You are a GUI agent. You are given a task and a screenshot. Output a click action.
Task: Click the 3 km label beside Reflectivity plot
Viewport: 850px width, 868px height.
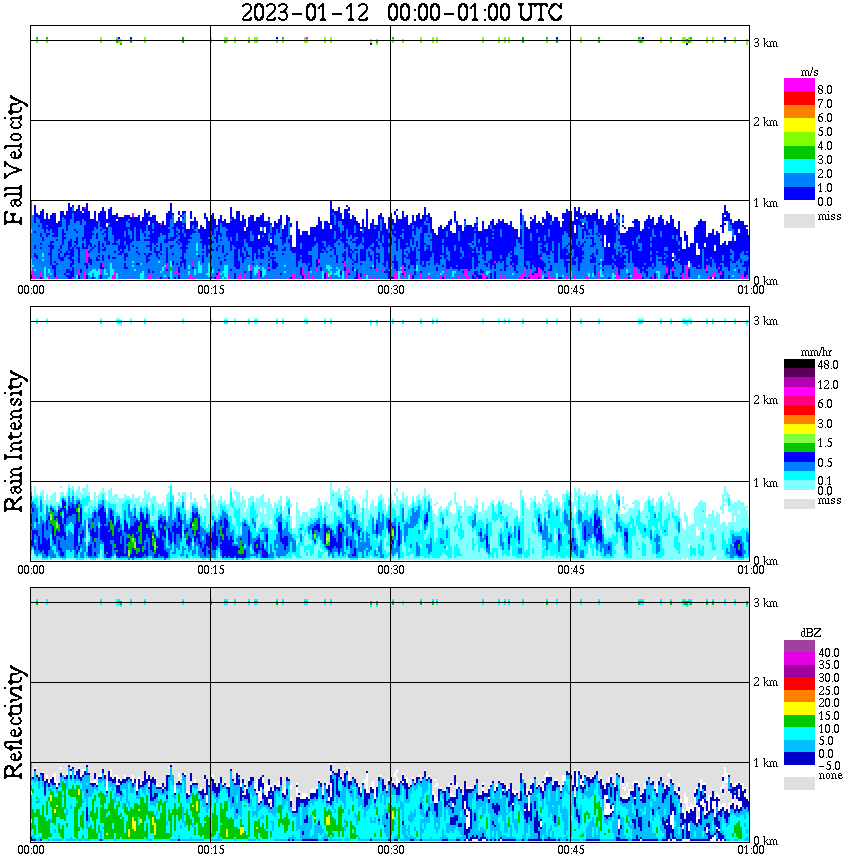pyautogui.click(x=766, y=603)
